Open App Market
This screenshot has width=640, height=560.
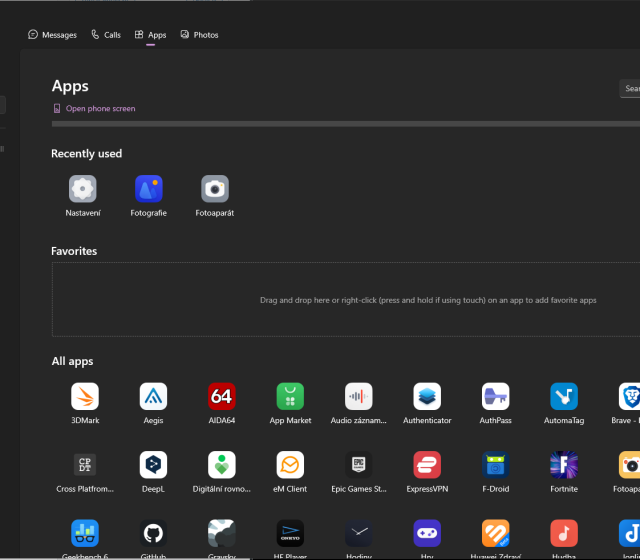[290, 397]
